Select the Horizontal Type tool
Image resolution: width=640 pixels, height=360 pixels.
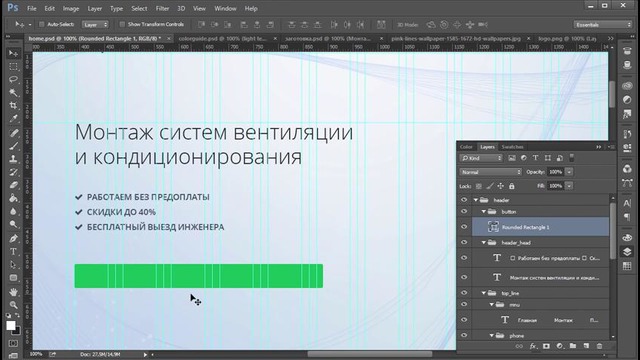point(13,251)
